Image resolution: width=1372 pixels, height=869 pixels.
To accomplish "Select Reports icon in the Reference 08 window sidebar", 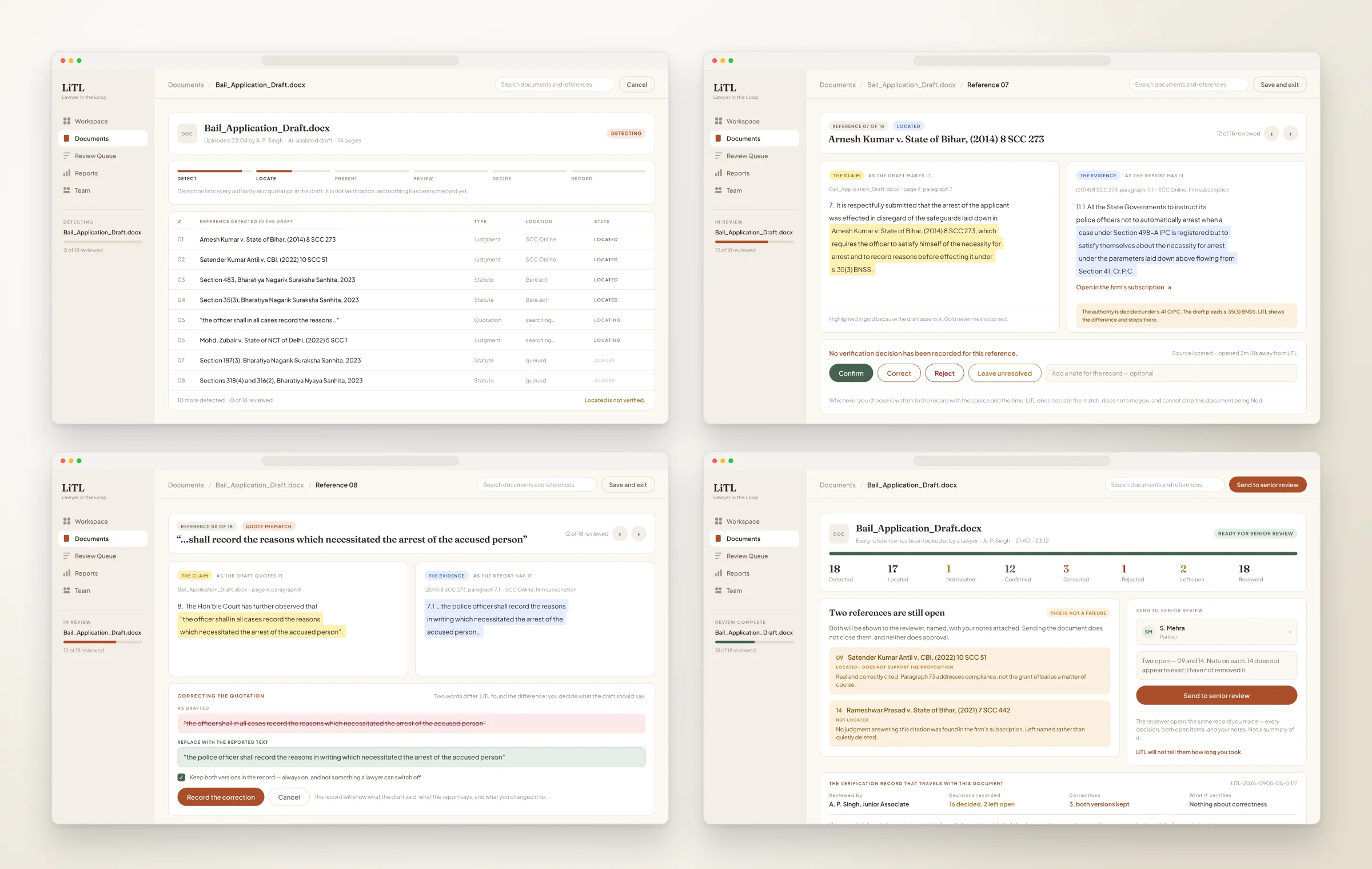I will 67,573.
